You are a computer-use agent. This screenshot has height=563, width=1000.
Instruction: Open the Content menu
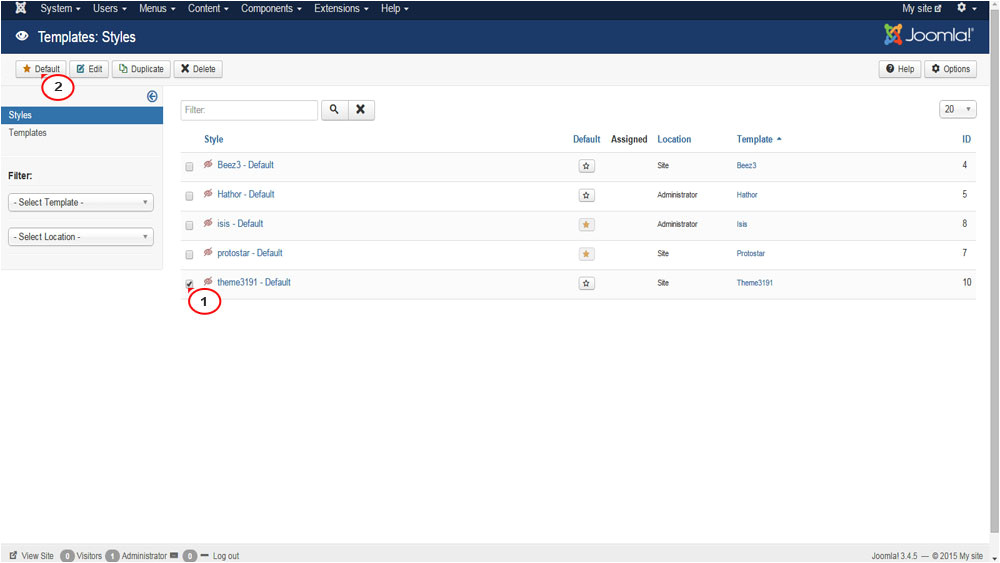pyautogui.click(x=208, y=8)
